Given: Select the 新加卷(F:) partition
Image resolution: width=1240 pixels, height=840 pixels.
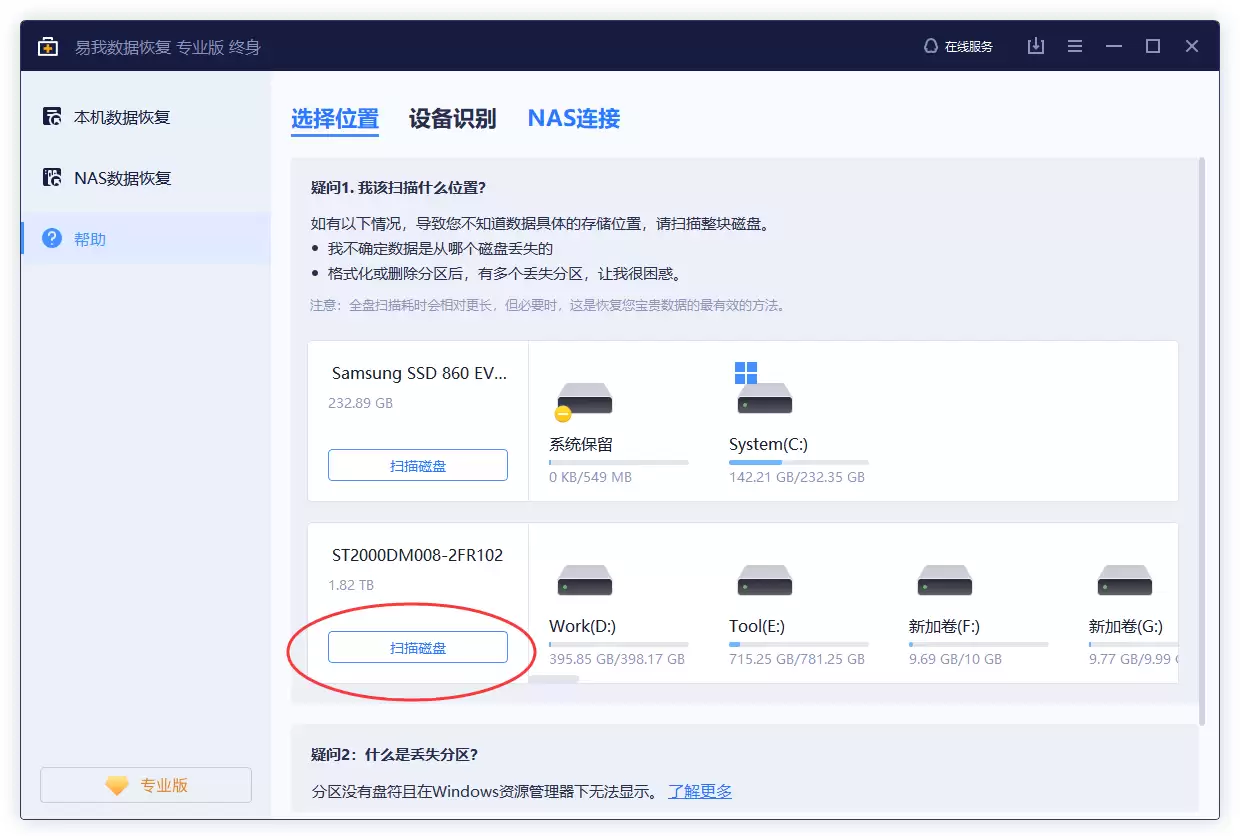Looking at the screenshot, I should [944, 580].
